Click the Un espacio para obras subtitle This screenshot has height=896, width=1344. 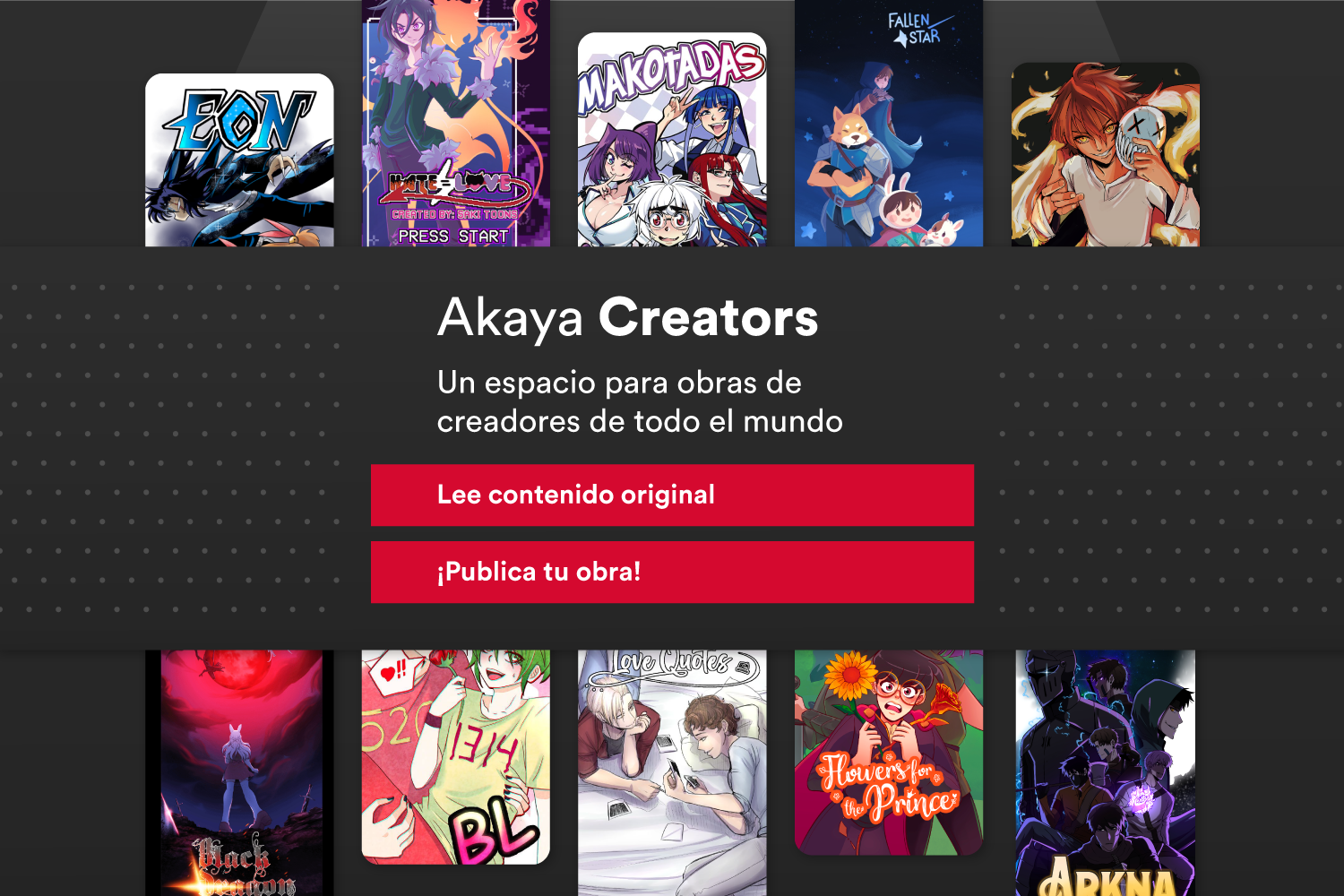(x=640, y=401)
